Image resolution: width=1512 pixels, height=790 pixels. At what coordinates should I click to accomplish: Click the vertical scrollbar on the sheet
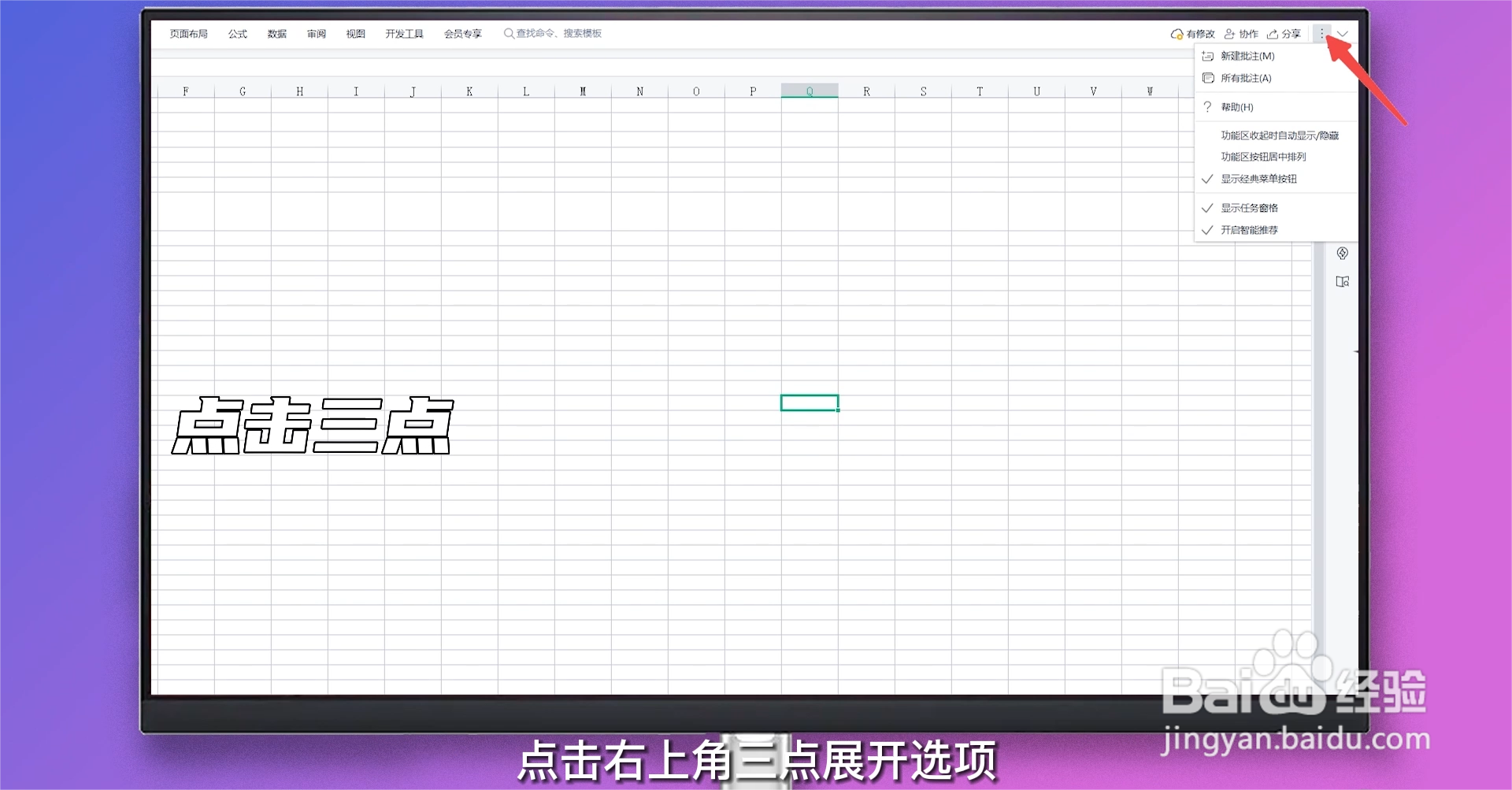(x=1318, y=468)
